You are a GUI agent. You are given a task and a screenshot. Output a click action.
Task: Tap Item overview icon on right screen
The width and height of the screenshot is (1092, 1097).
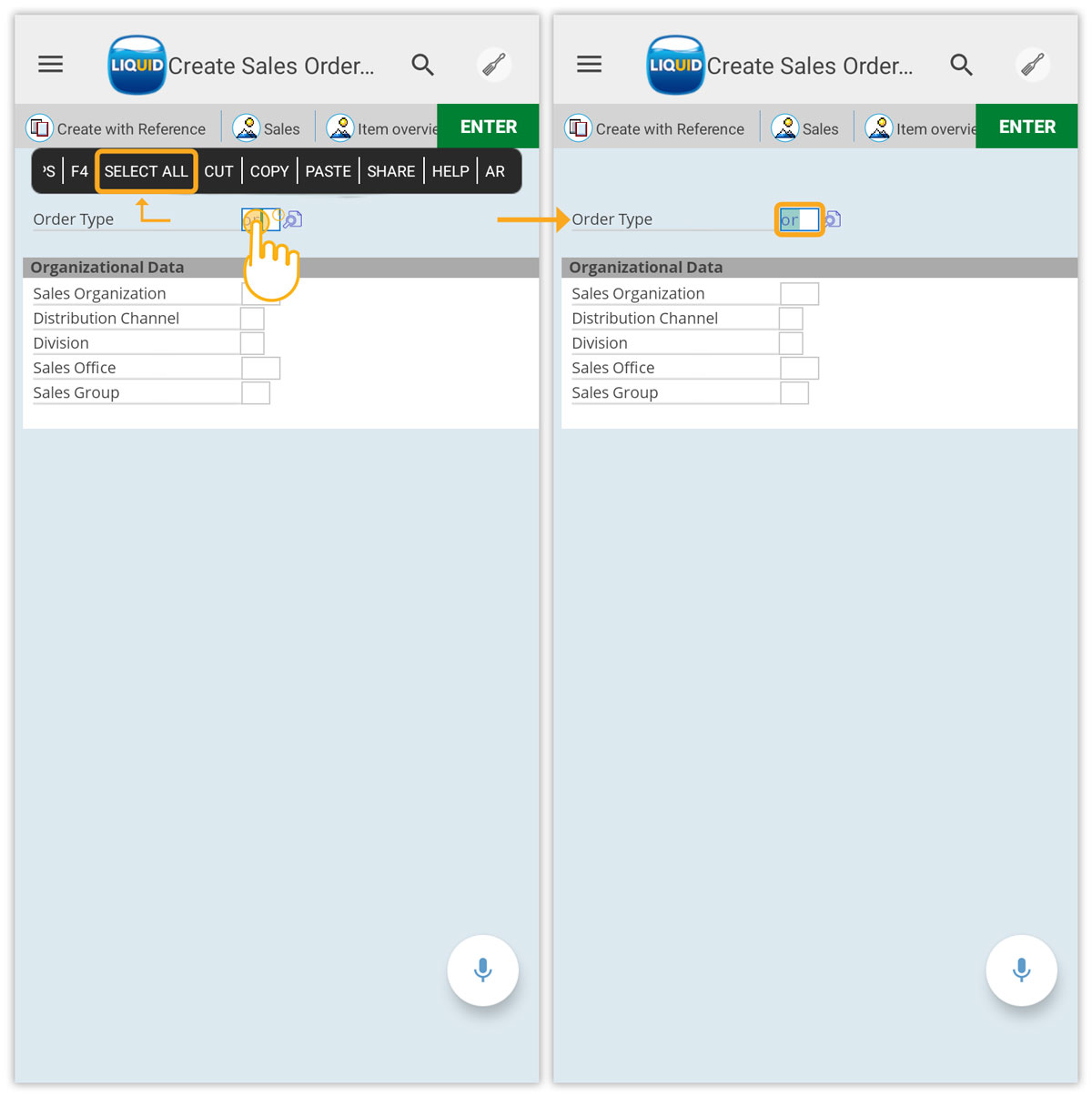[879, 128]
